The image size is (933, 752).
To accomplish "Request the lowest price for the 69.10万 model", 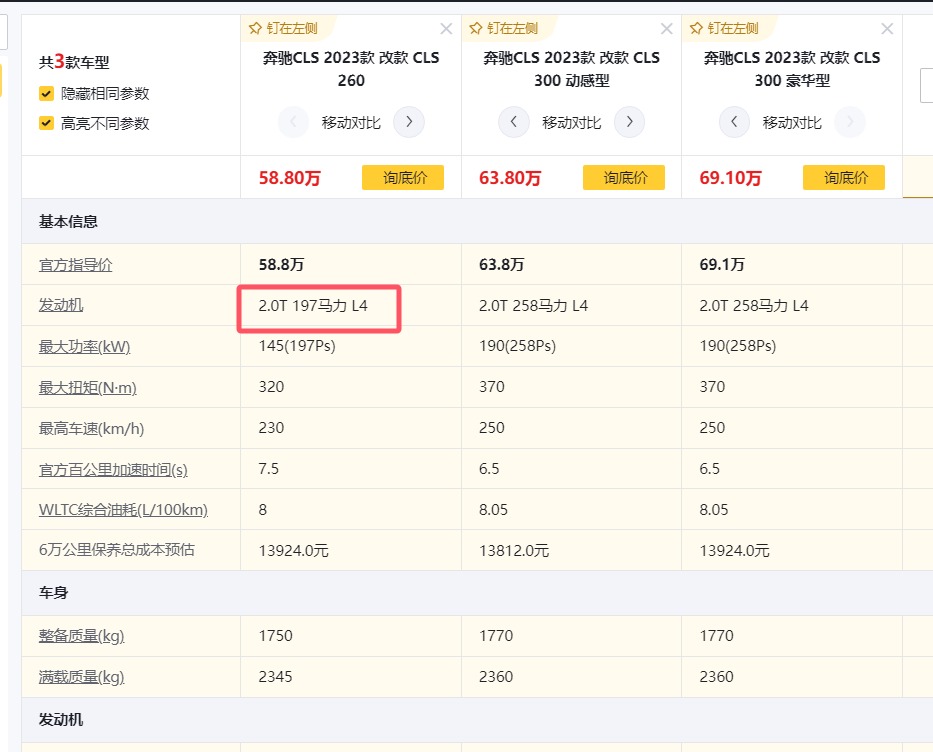I will [x=843, y=178].
